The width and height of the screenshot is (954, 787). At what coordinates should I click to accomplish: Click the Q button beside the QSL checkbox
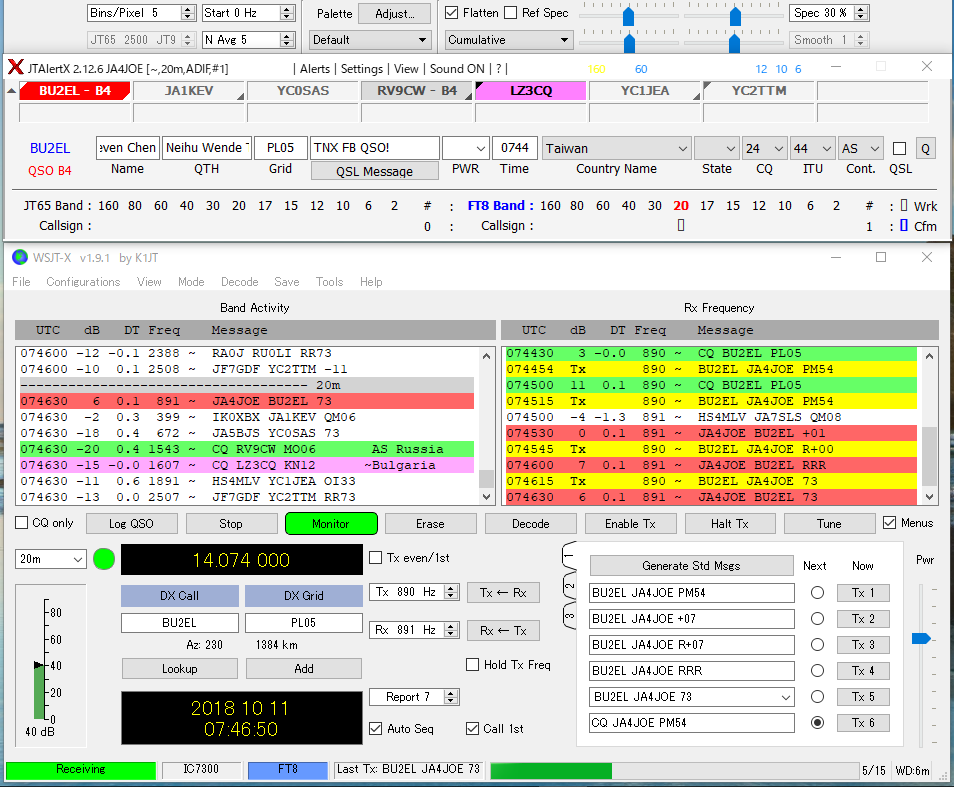click(925, 149)
